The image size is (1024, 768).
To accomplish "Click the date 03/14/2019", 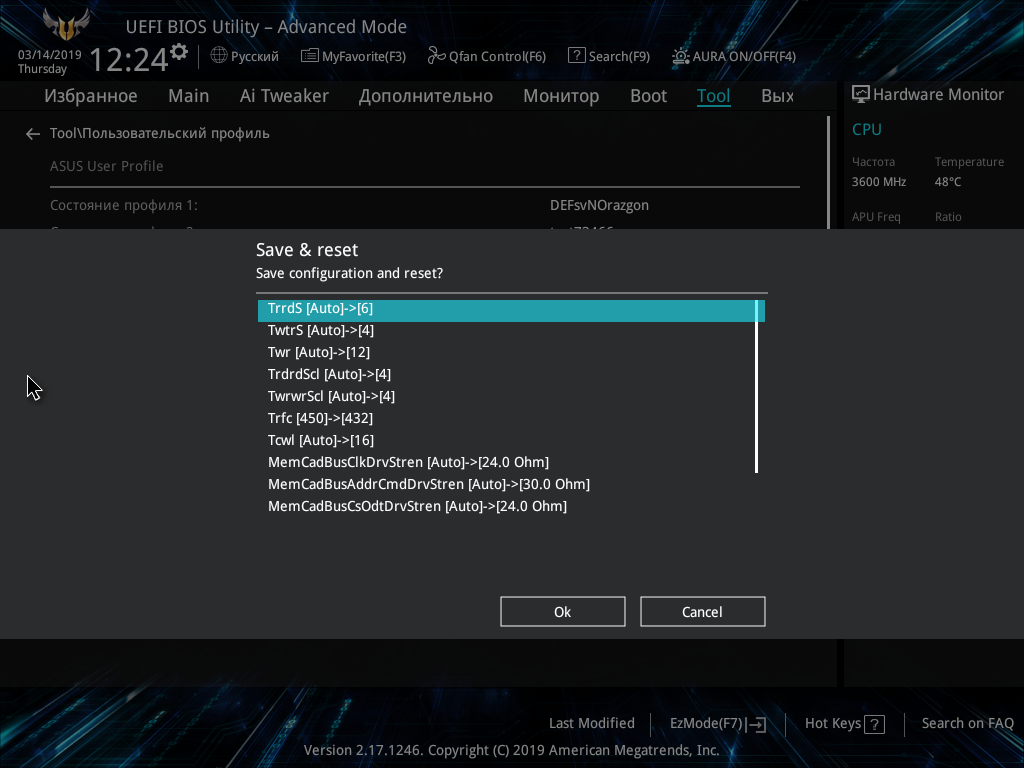I will [x=50, y=55].
